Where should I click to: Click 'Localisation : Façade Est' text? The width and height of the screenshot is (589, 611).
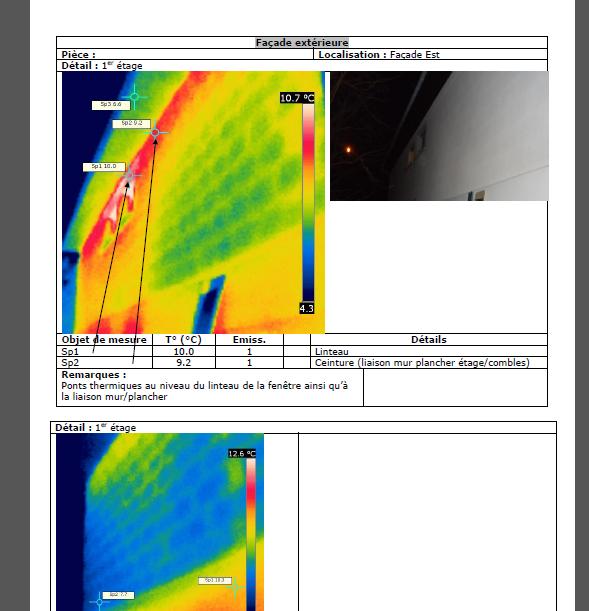click(379, 55)
